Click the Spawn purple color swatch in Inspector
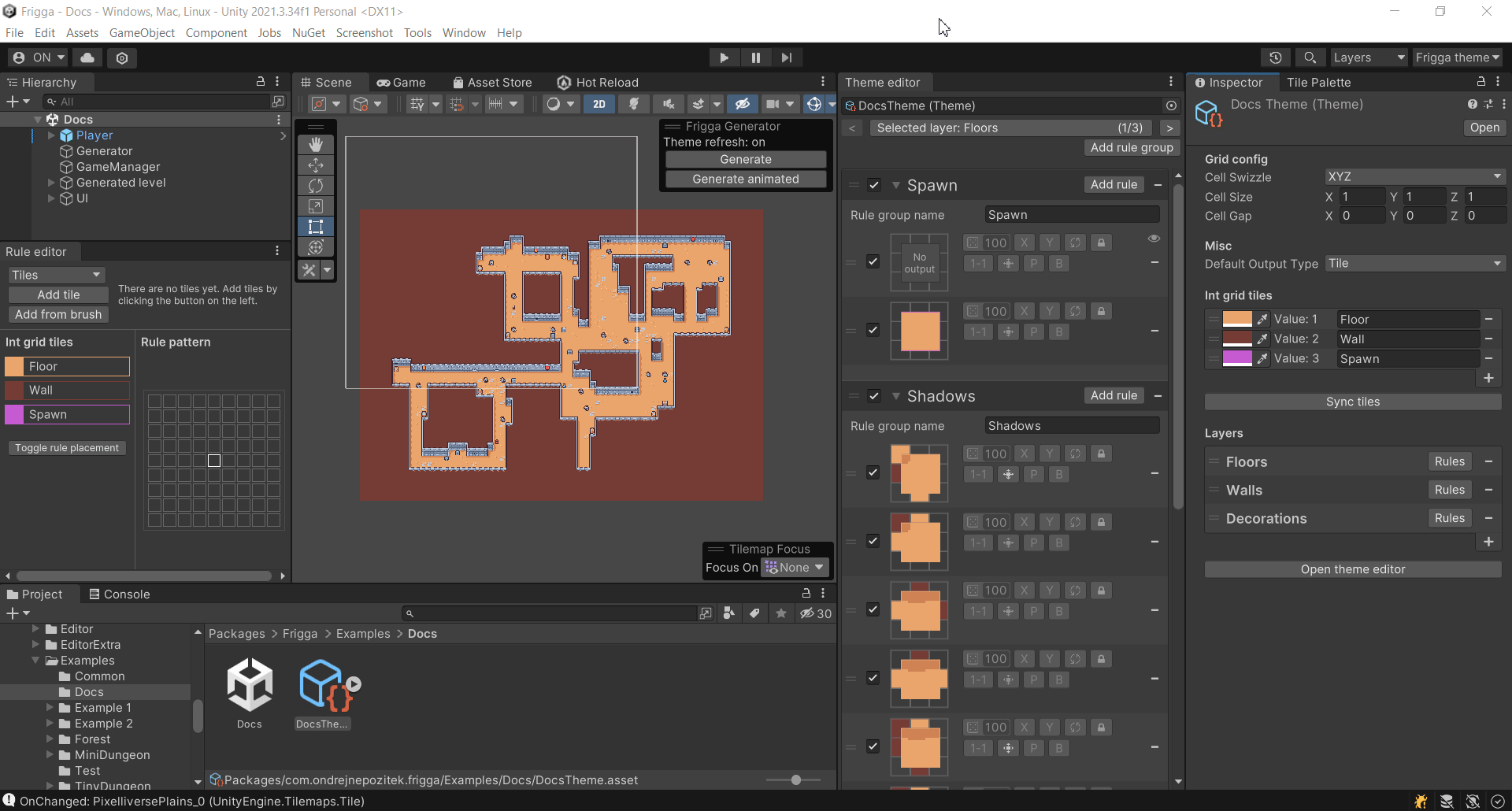 pos(1237,358)
